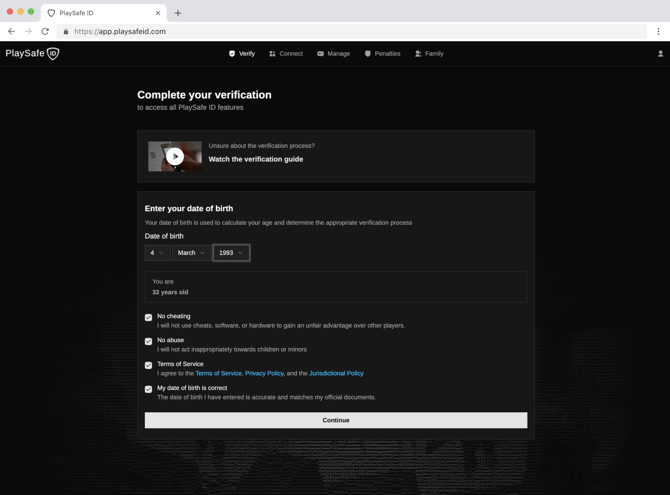The width and height of the screenshot is (670, 495).
Task: Open the Privacy Policy link
Action: [x=264, y=373]
